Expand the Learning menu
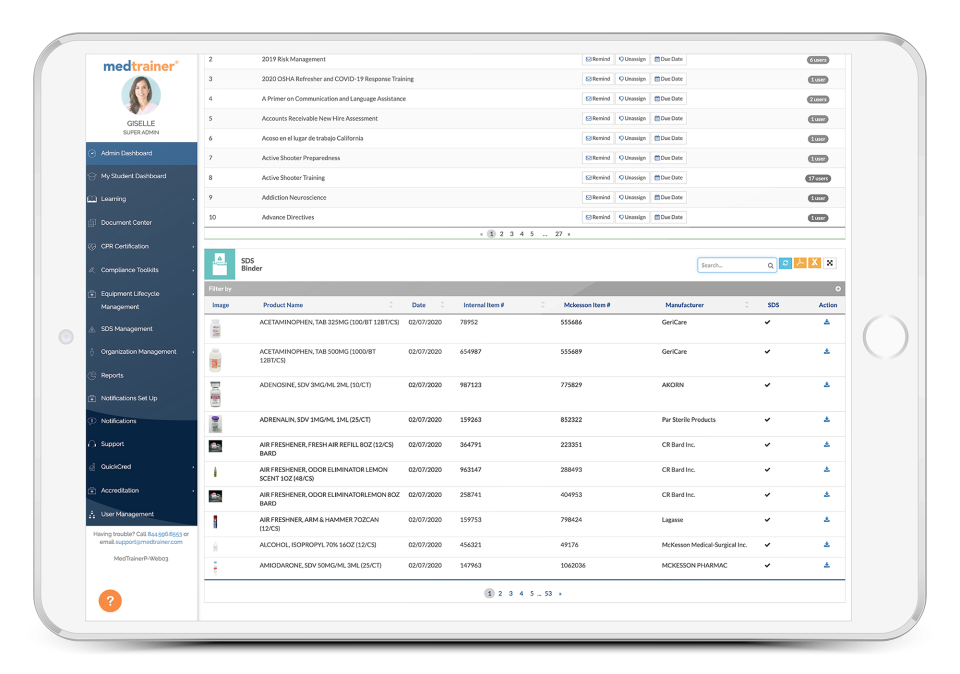 point(141,199)
